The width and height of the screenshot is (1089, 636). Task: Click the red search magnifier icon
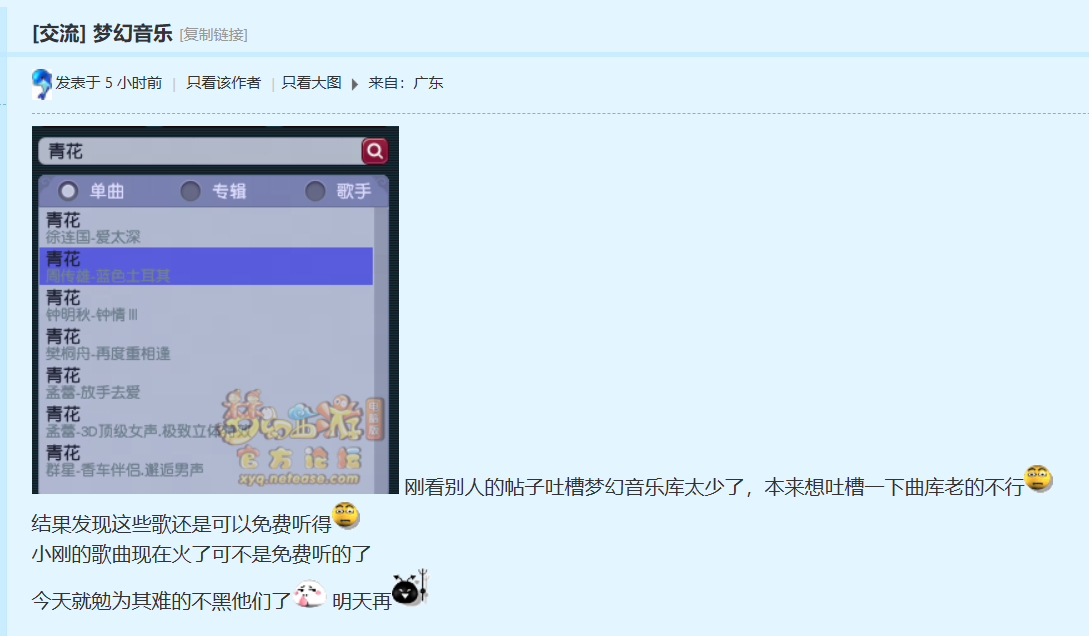(x=374, y=151)
